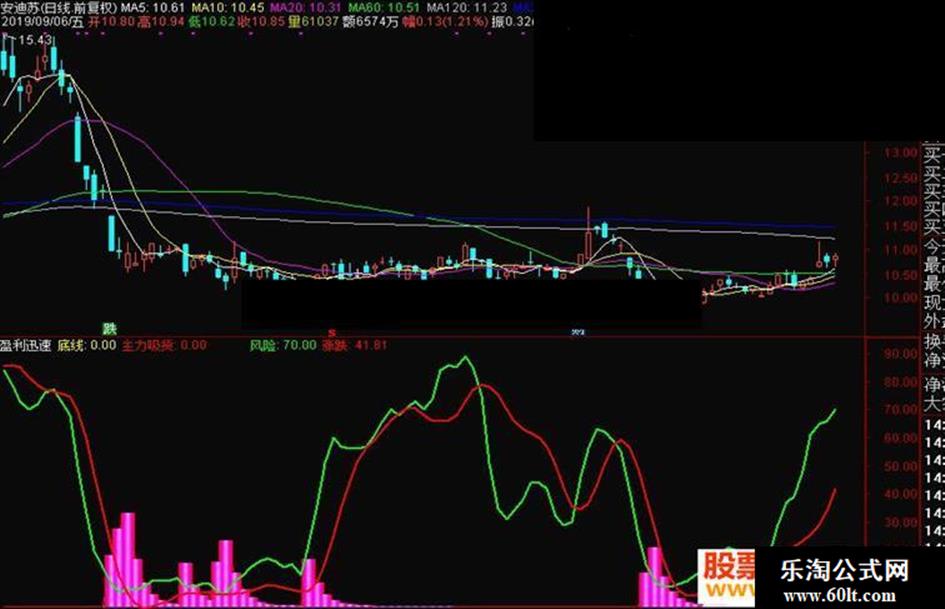The width and height of the screenshot is (945, 609).
Task: Click the 主力吸筹: 0.00 indicator value
Action: coord(165,346)
